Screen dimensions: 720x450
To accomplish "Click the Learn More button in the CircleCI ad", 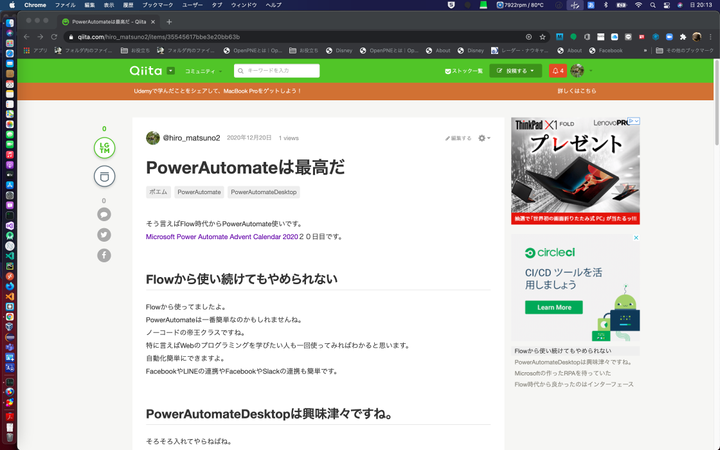I will (554, 307).
